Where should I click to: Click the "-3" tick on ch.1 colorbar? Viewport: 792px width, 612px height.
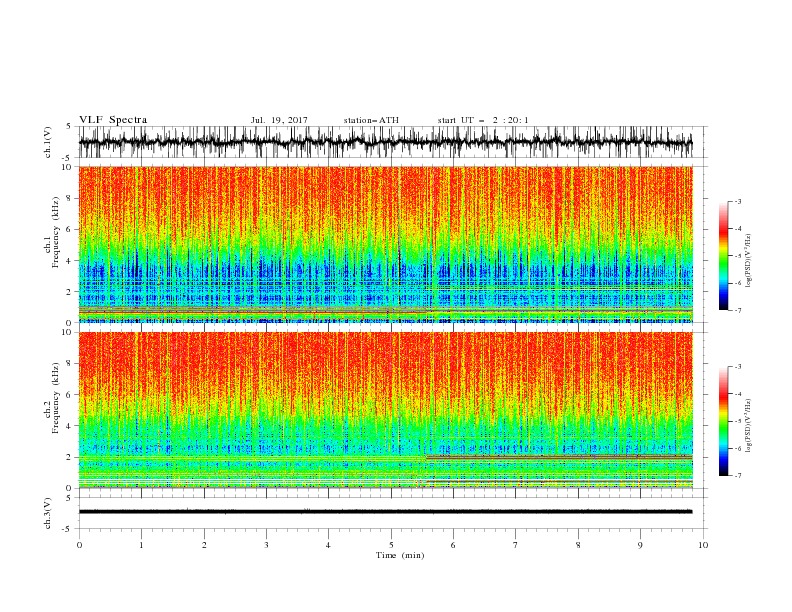(737, 201)
